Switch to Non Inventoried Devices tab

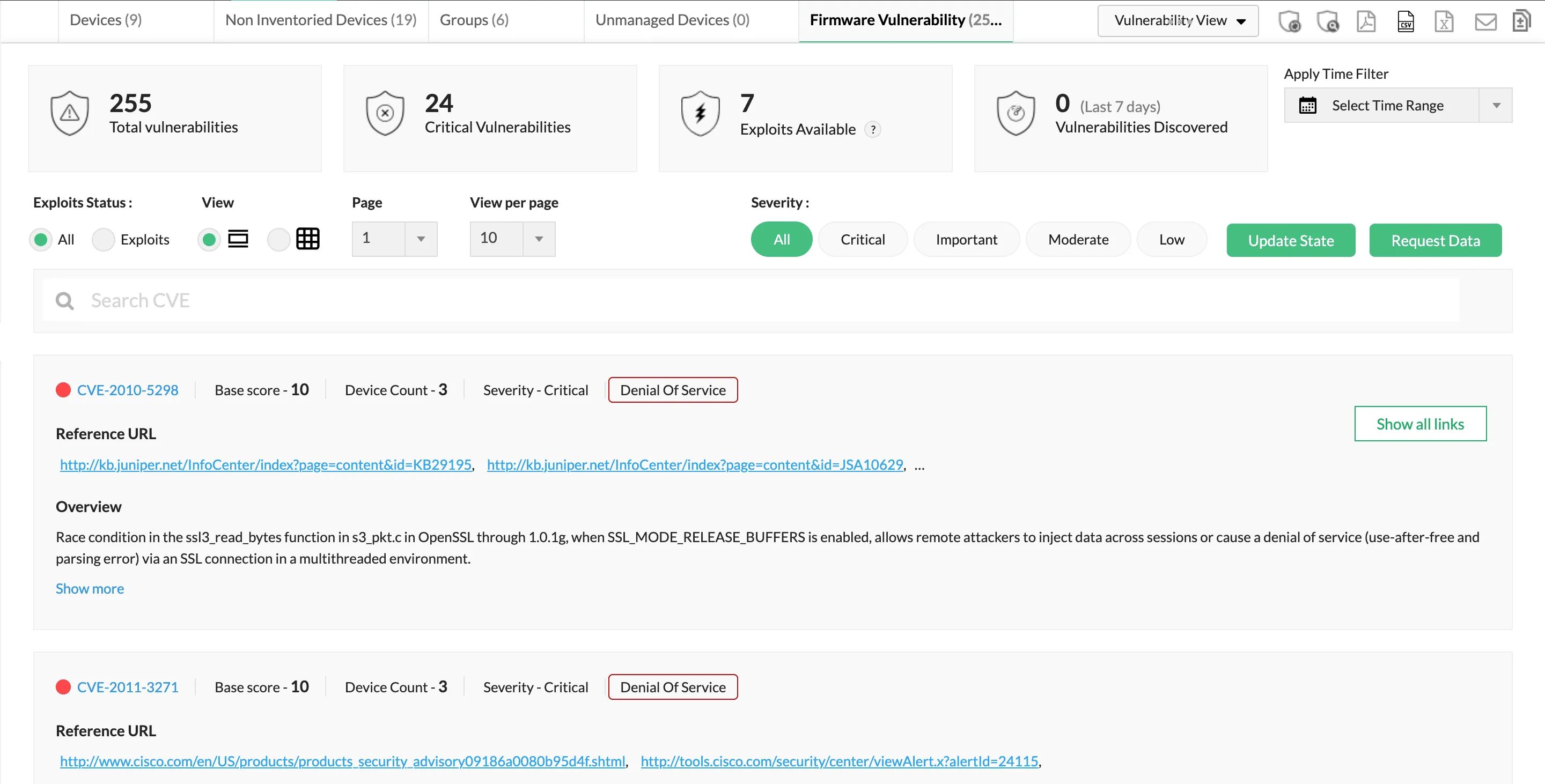[x=320, y=20]
